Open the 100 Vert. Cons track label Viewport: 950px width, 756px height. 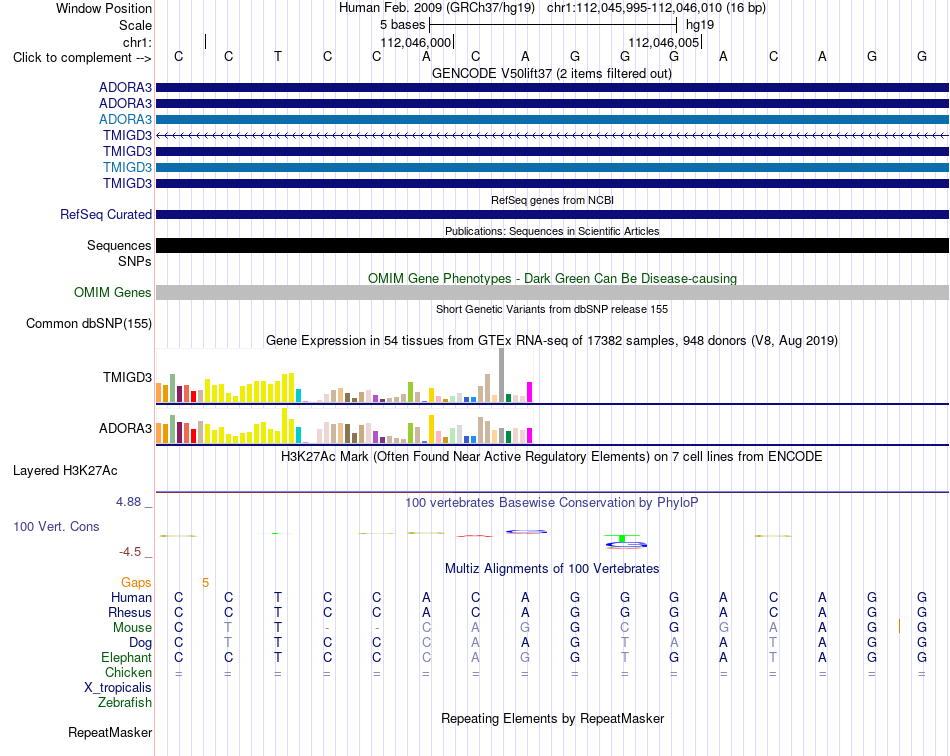[56, 526]
